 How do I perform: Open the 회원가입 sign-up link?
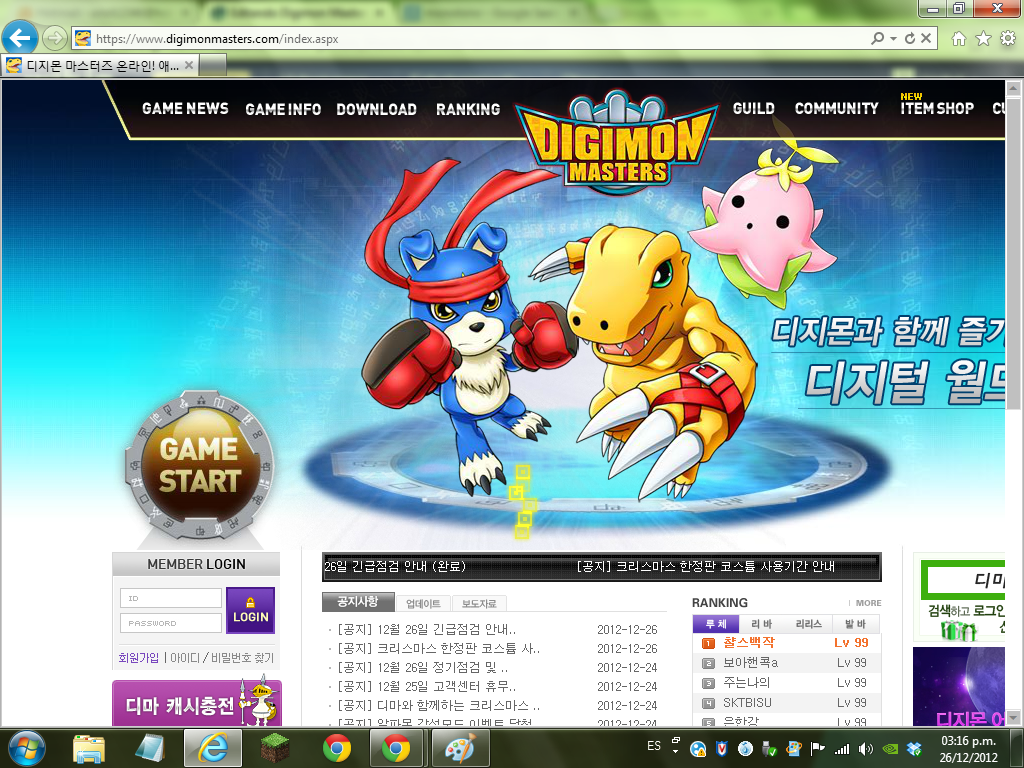138,658
